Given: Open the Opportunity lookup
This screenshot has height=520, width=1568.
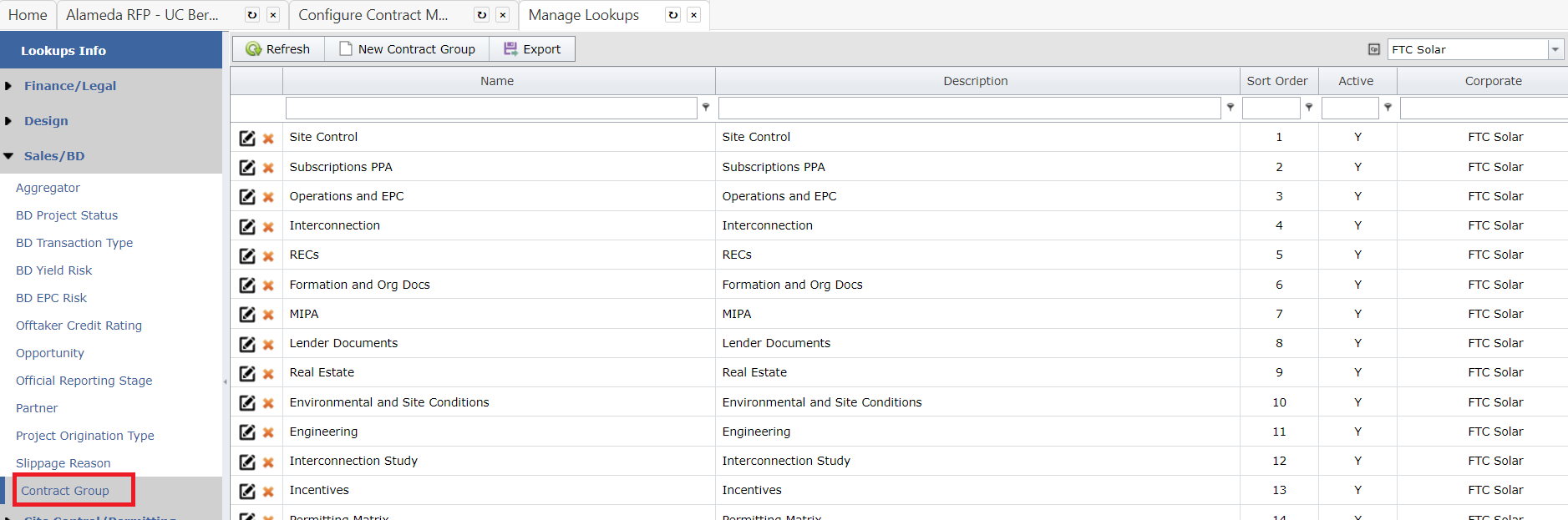Looking at the screenshot, I should (x=50, y=353).
